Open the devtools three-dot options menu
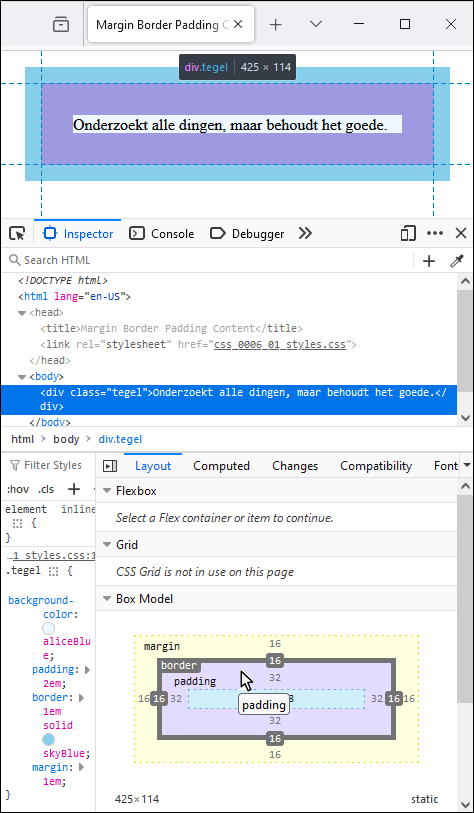The height and width of the screenshot is (813, 474). click(435, 233)
